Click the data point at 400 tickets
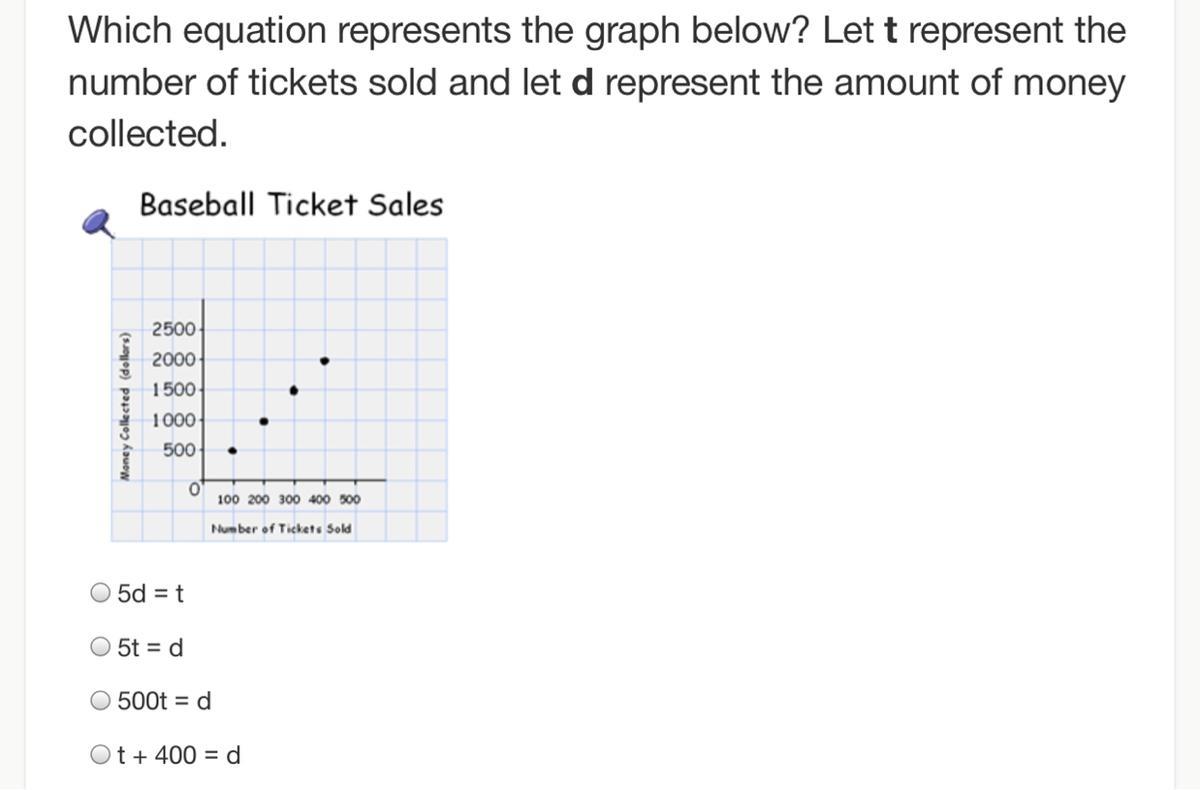 click(324, 360)
